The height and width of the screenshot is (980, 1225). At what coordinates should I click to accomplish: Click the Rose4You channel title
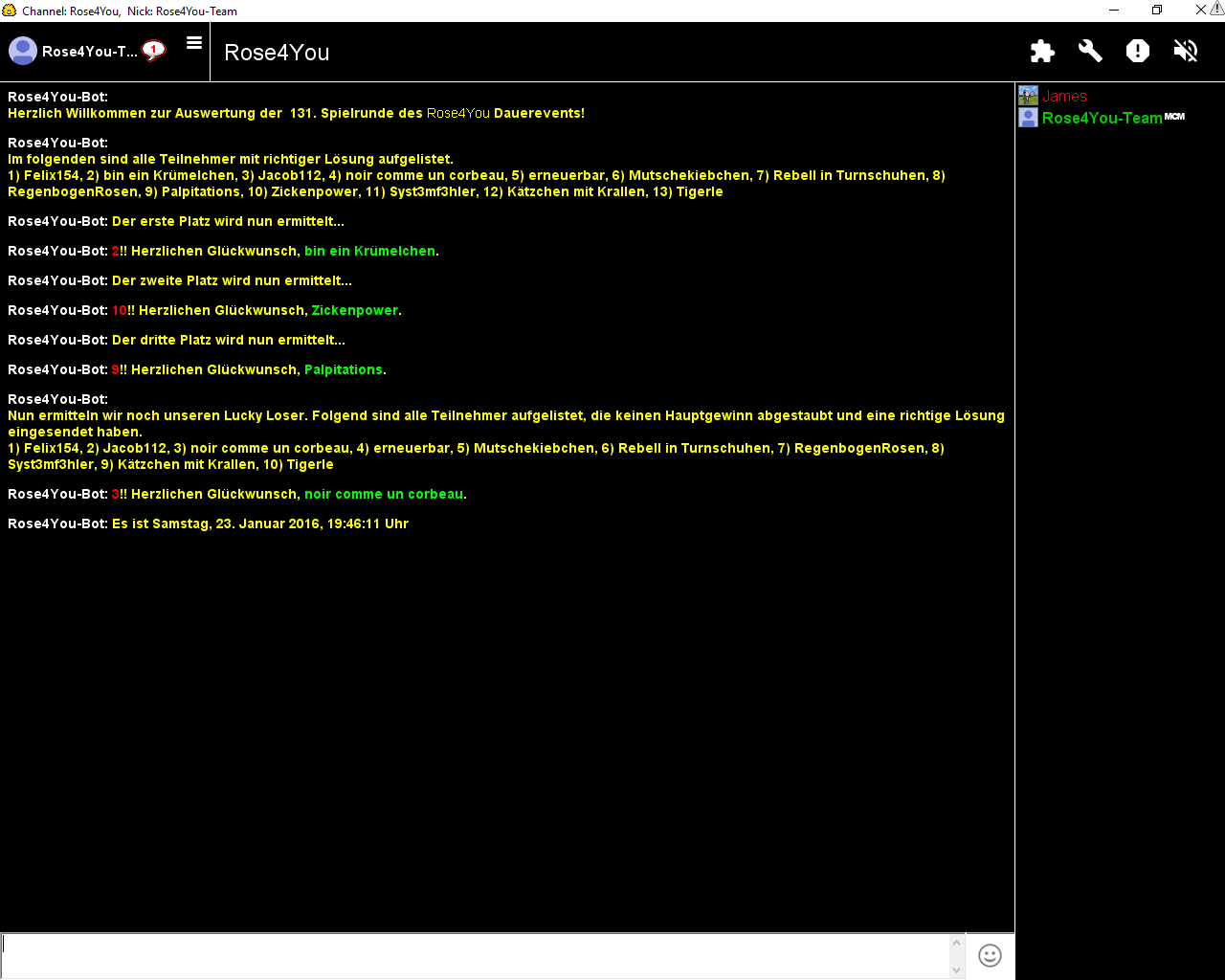[x=277, y=53]
